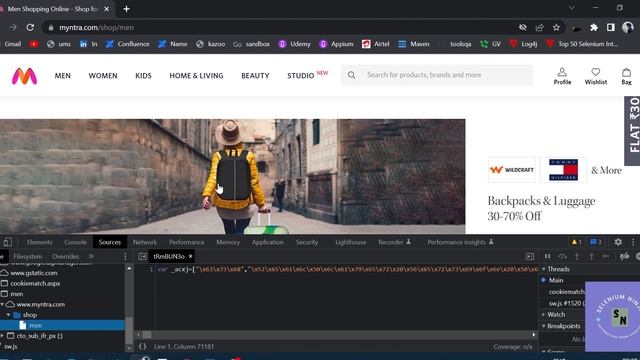Open the browser extensions puzzle icon
Viewport: 640px width, 360px height.
click(594, 27)
